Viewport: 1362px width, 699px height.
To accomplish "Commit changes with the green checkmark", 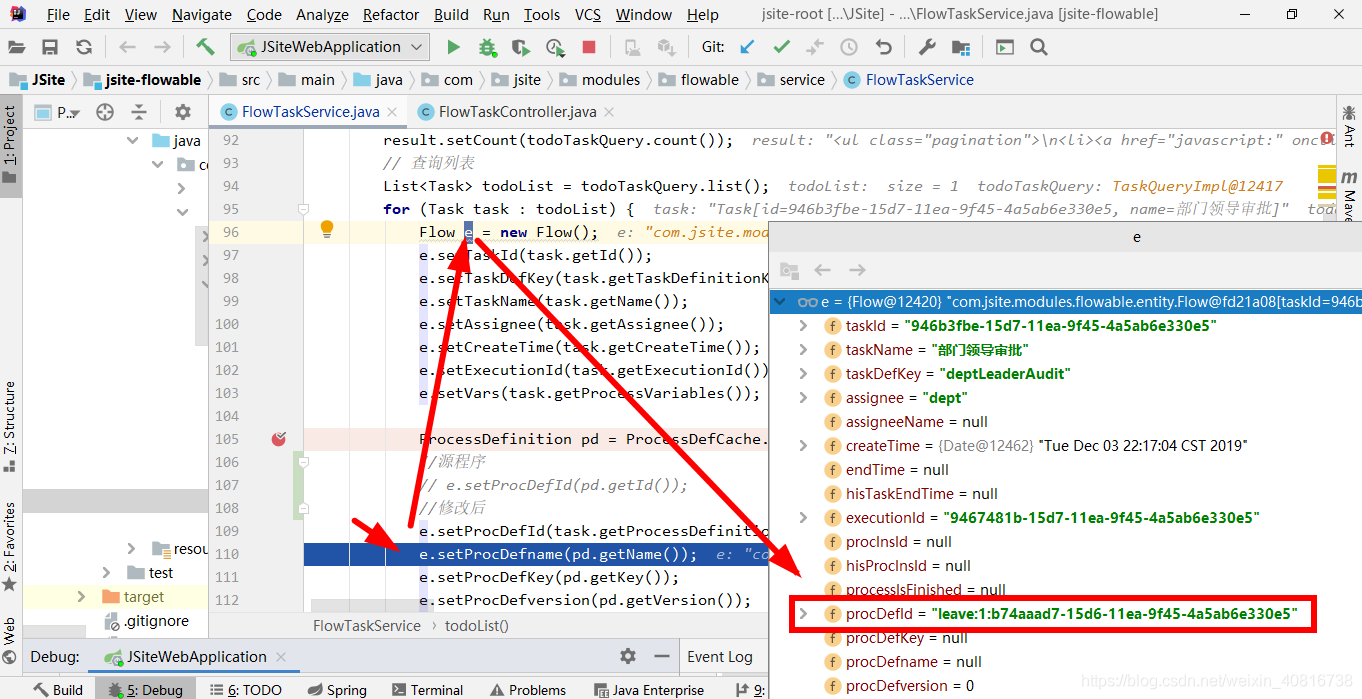I will click(x=781, y=47).
